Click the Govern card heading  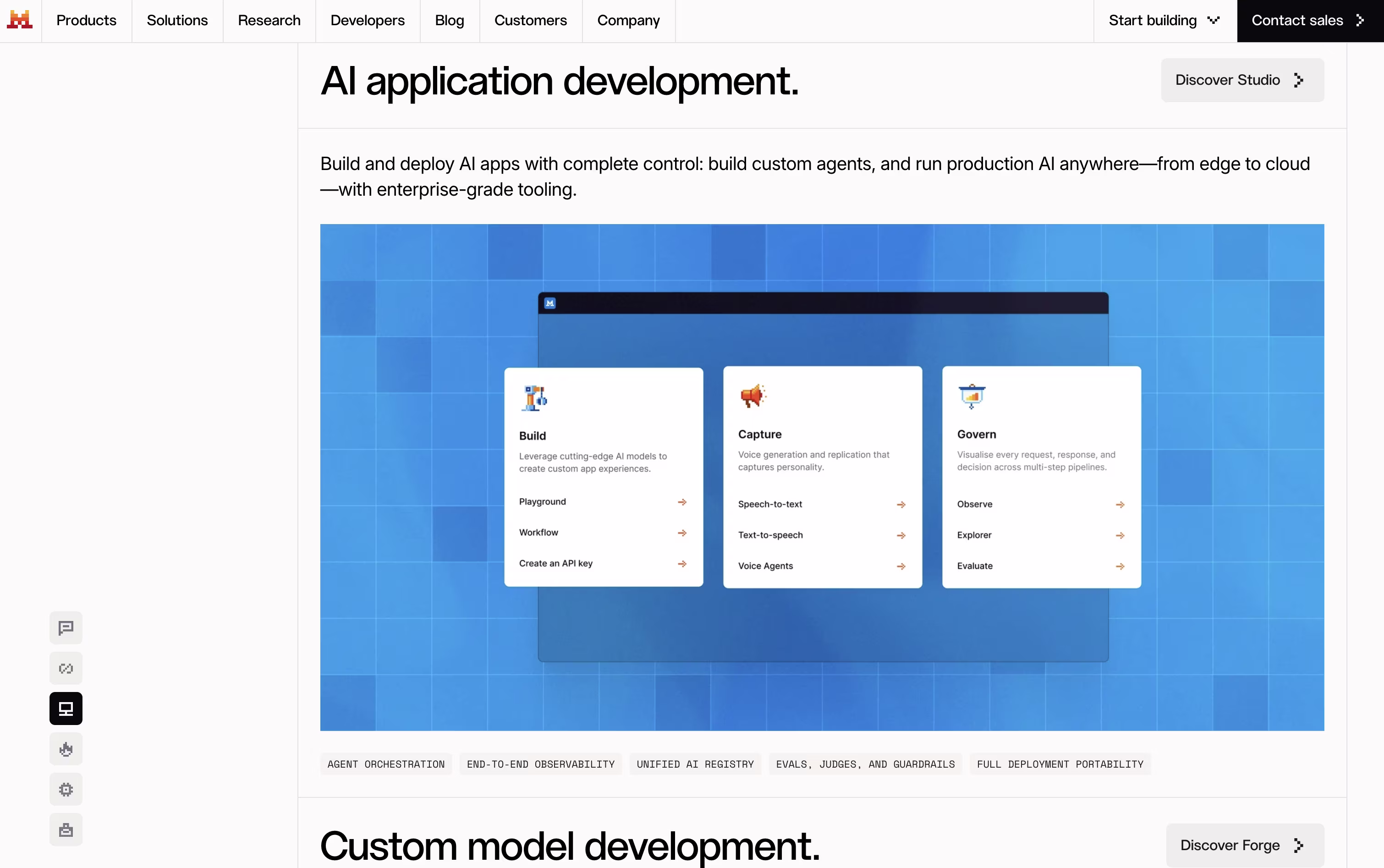click(x=977, y=434)
